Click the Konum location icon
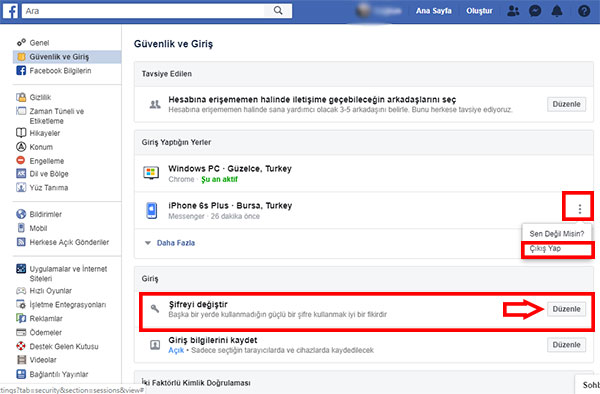 [21, 147]
